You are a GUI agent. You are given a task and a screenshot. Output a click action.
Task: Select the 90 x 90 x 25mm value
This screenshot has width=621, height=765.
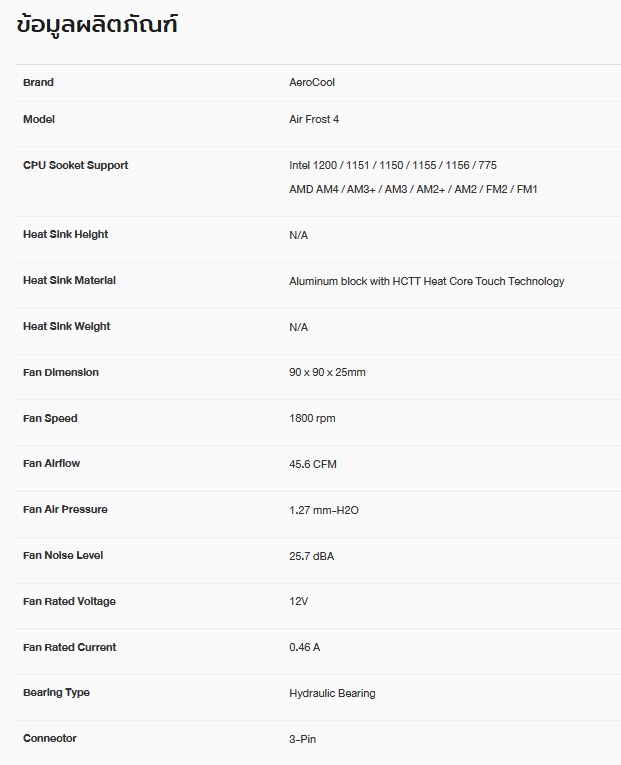tap(327, 373)
